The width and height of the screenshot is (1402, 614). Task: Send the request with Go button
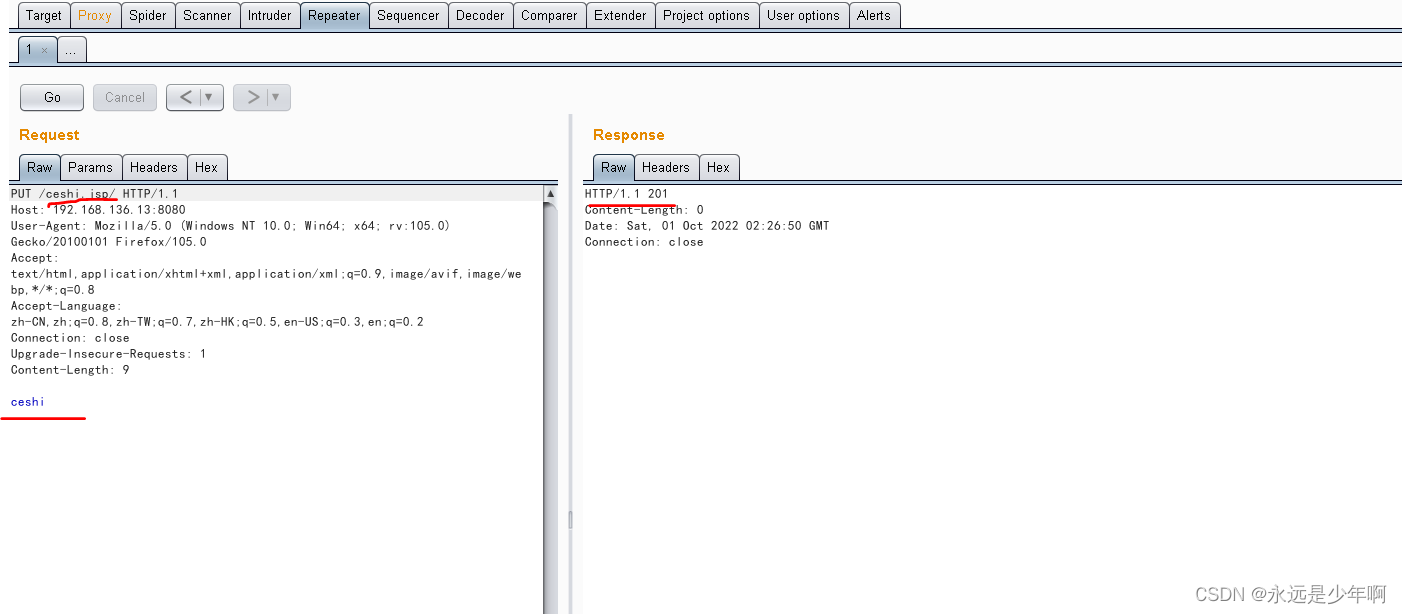52,97
